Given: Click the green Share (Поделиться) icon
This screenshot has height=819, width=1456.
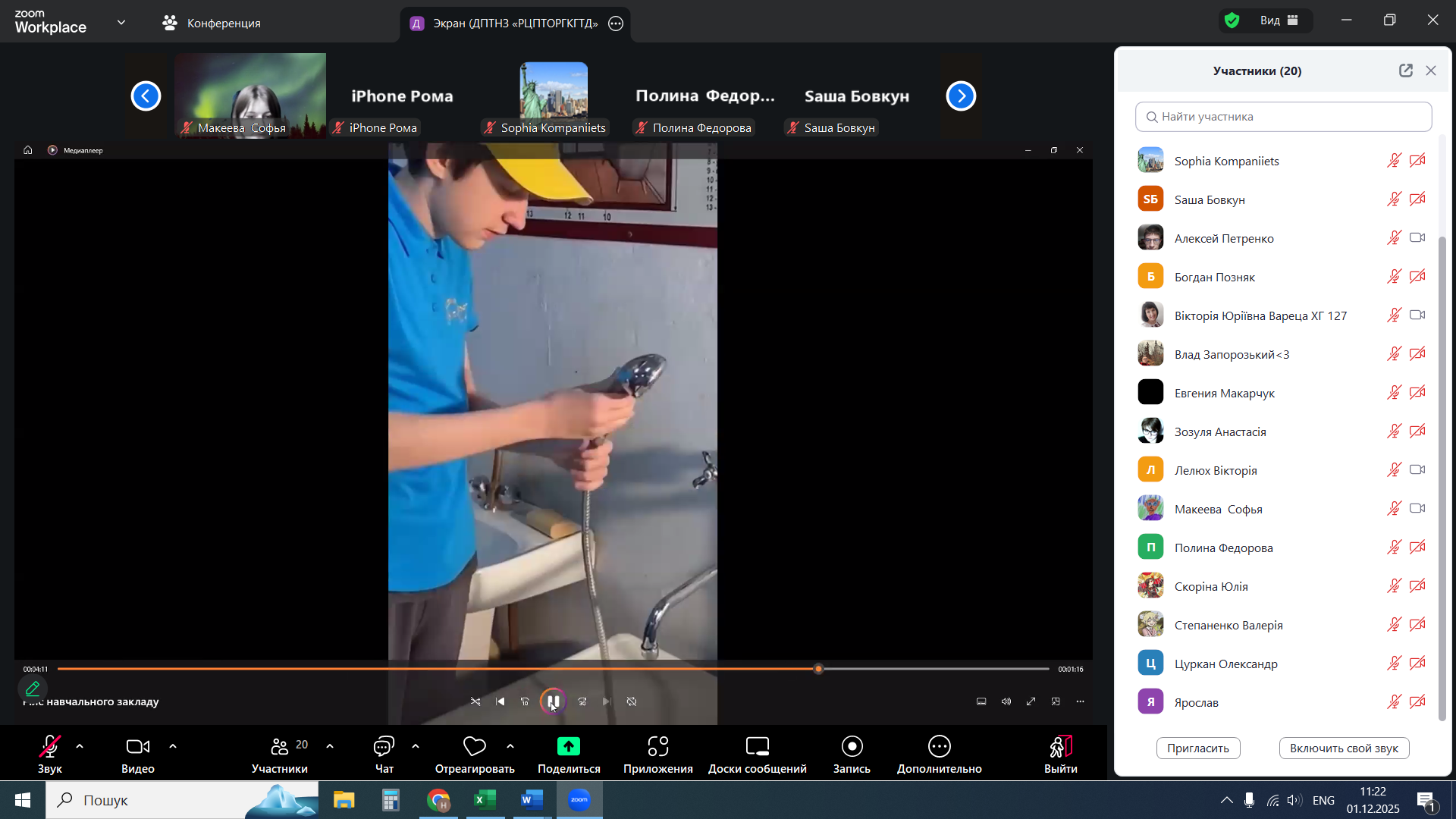Looking at the screenshot, I should click(x=569, y=747).
